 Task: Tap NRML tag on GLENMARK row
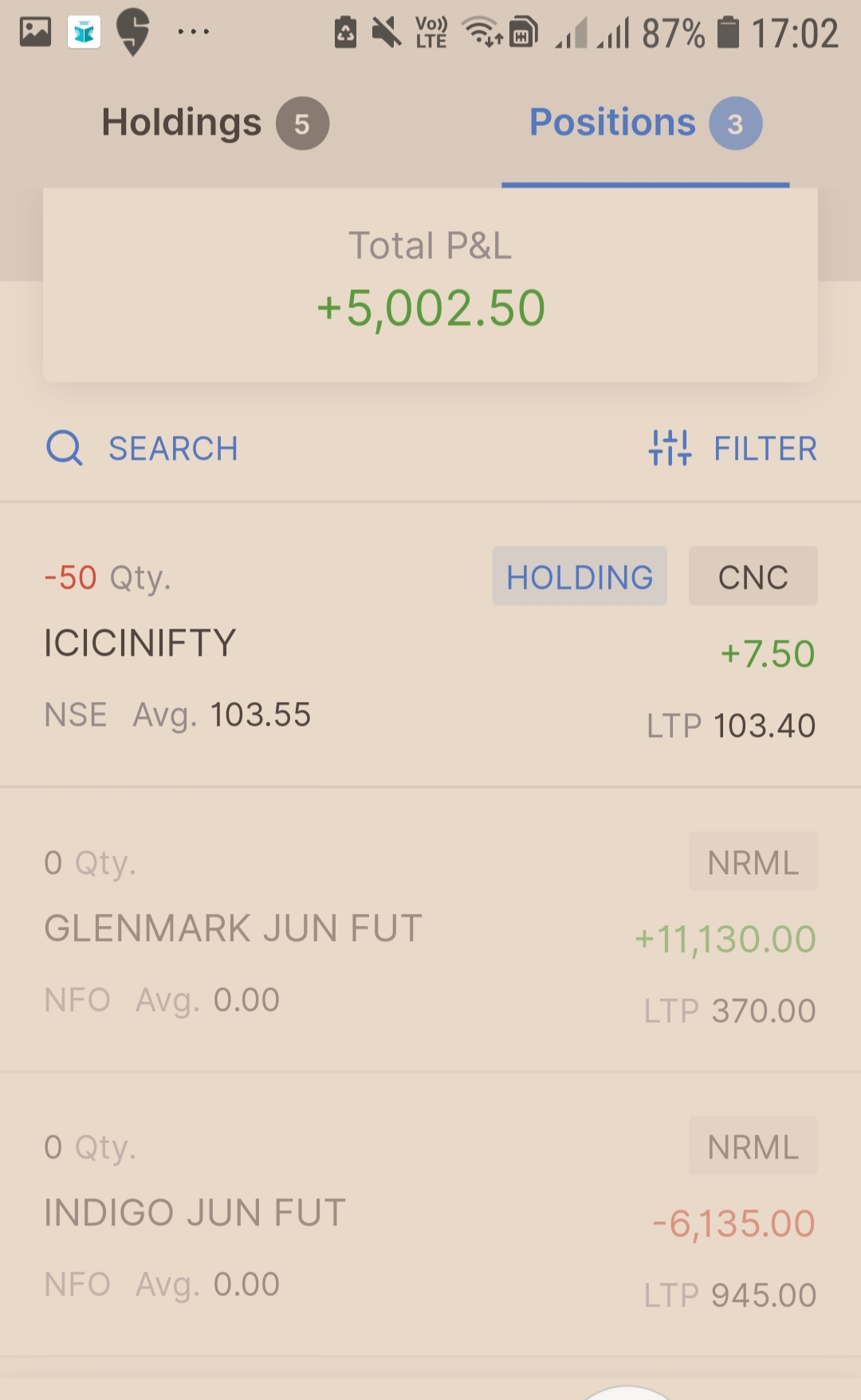753,861
